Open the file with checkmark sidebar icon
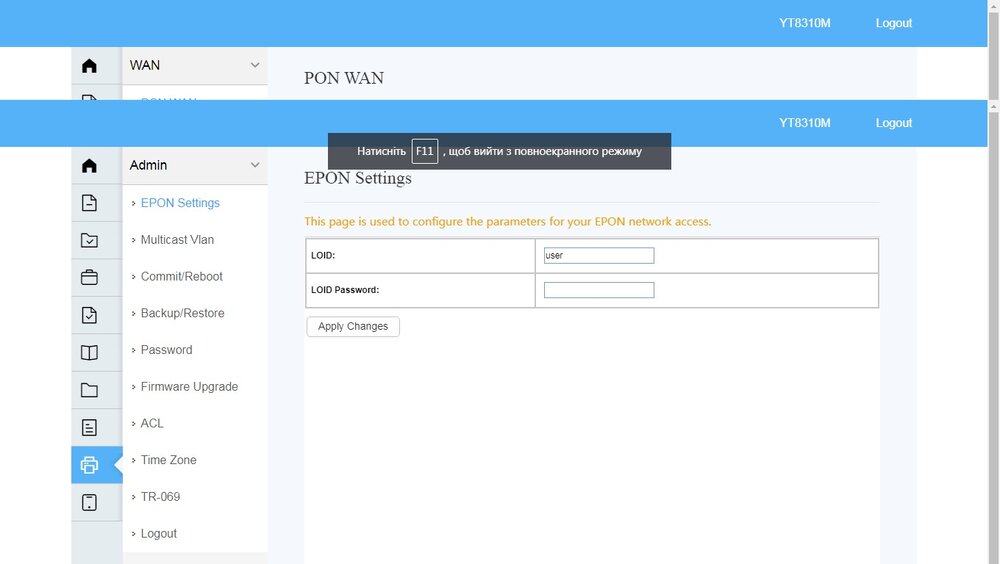This screenshot has width=1000, height=564. click(x=89, y=315)
